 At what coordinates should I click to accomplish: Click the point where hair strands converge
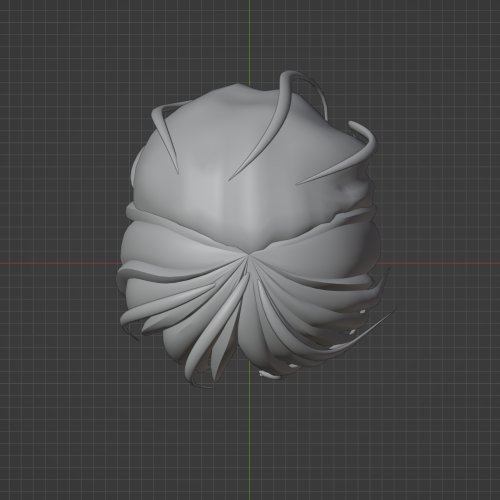pyautogui.click(x=248, y=256)
